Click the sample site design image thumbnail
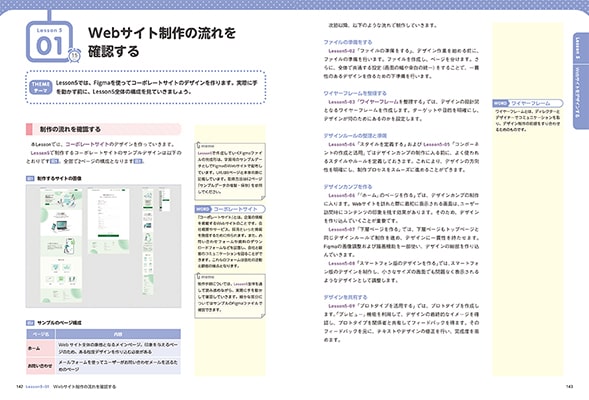The image size is (589, 400). tap(103, 246)
